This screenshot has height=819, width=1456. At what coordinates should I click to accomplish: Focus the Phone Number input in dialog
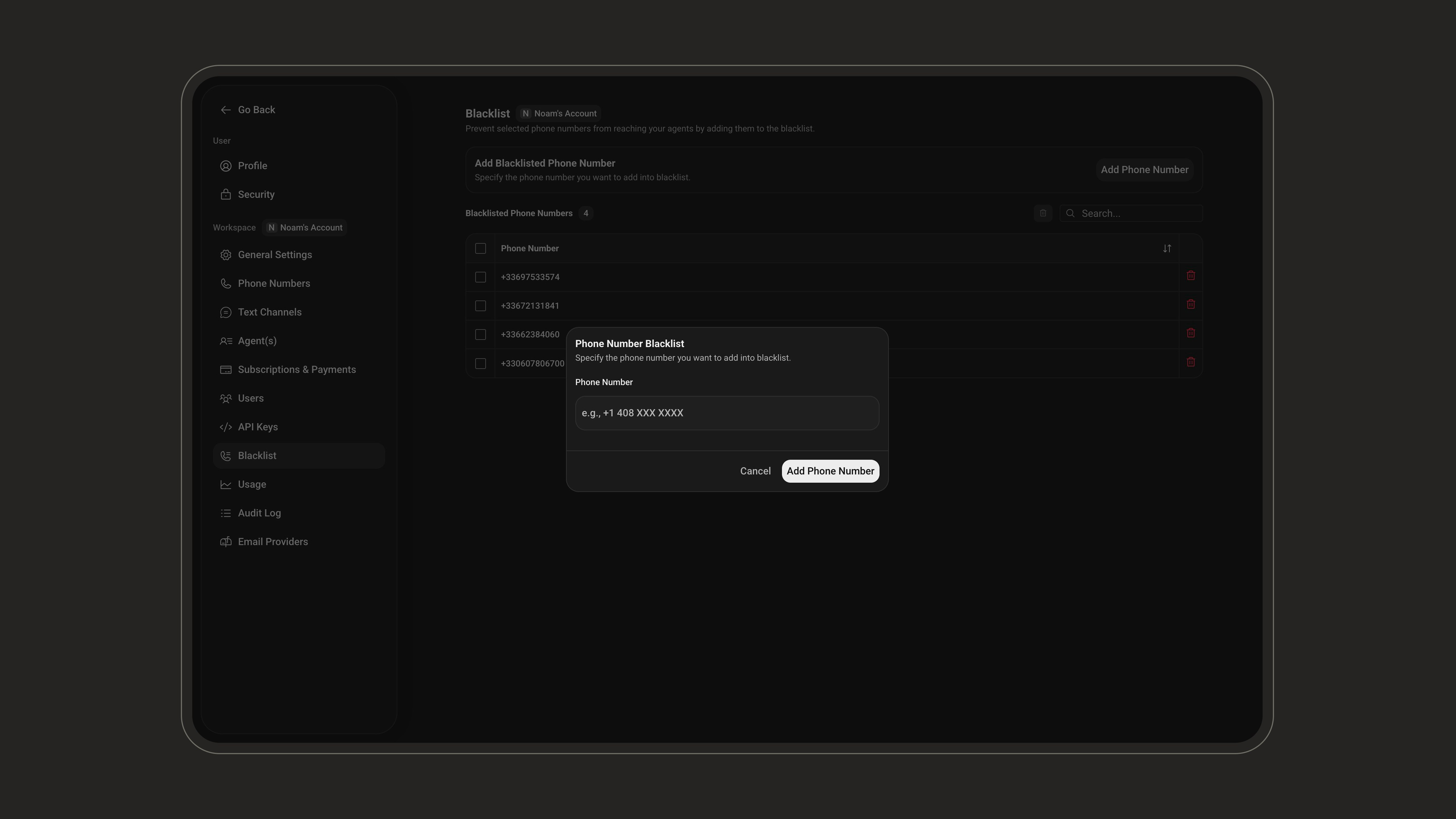point(727,413)
